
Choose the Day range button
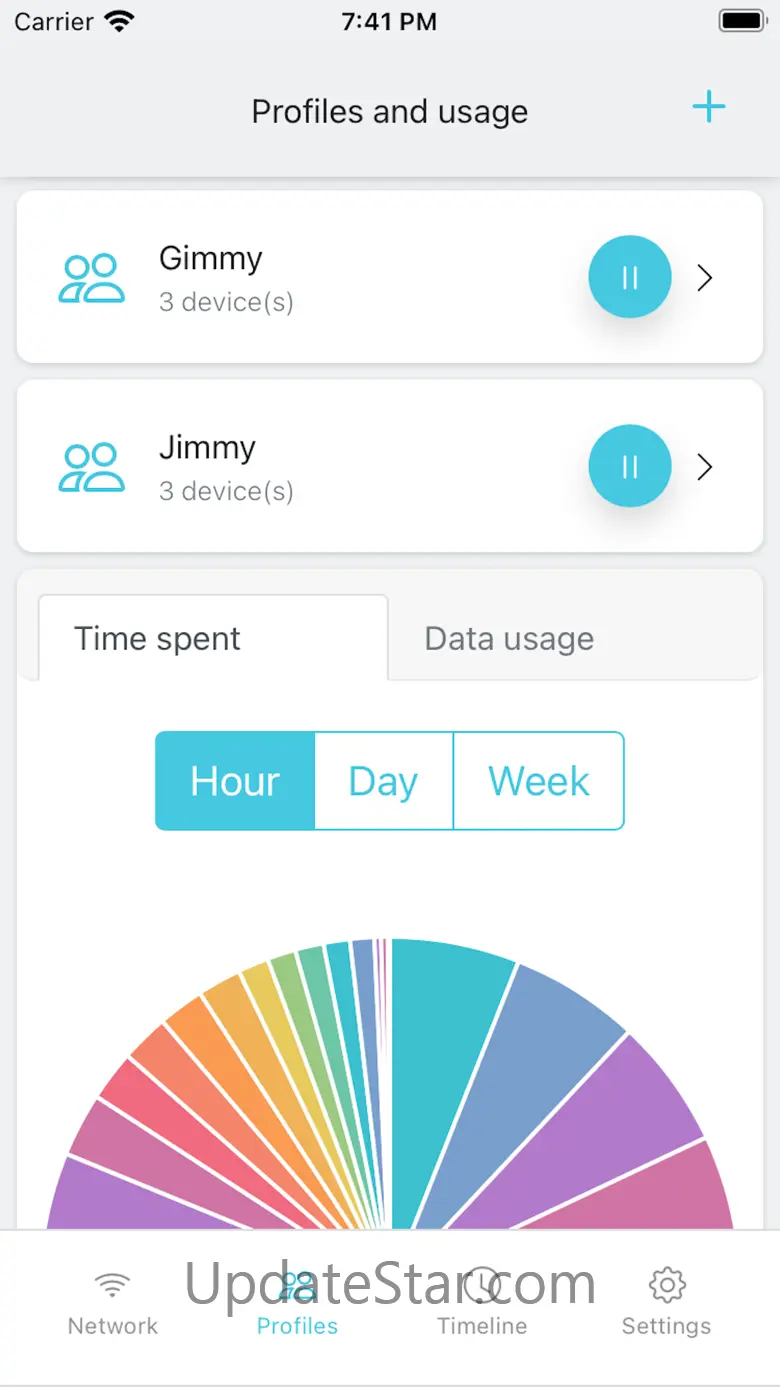click(x=384, y=781)
